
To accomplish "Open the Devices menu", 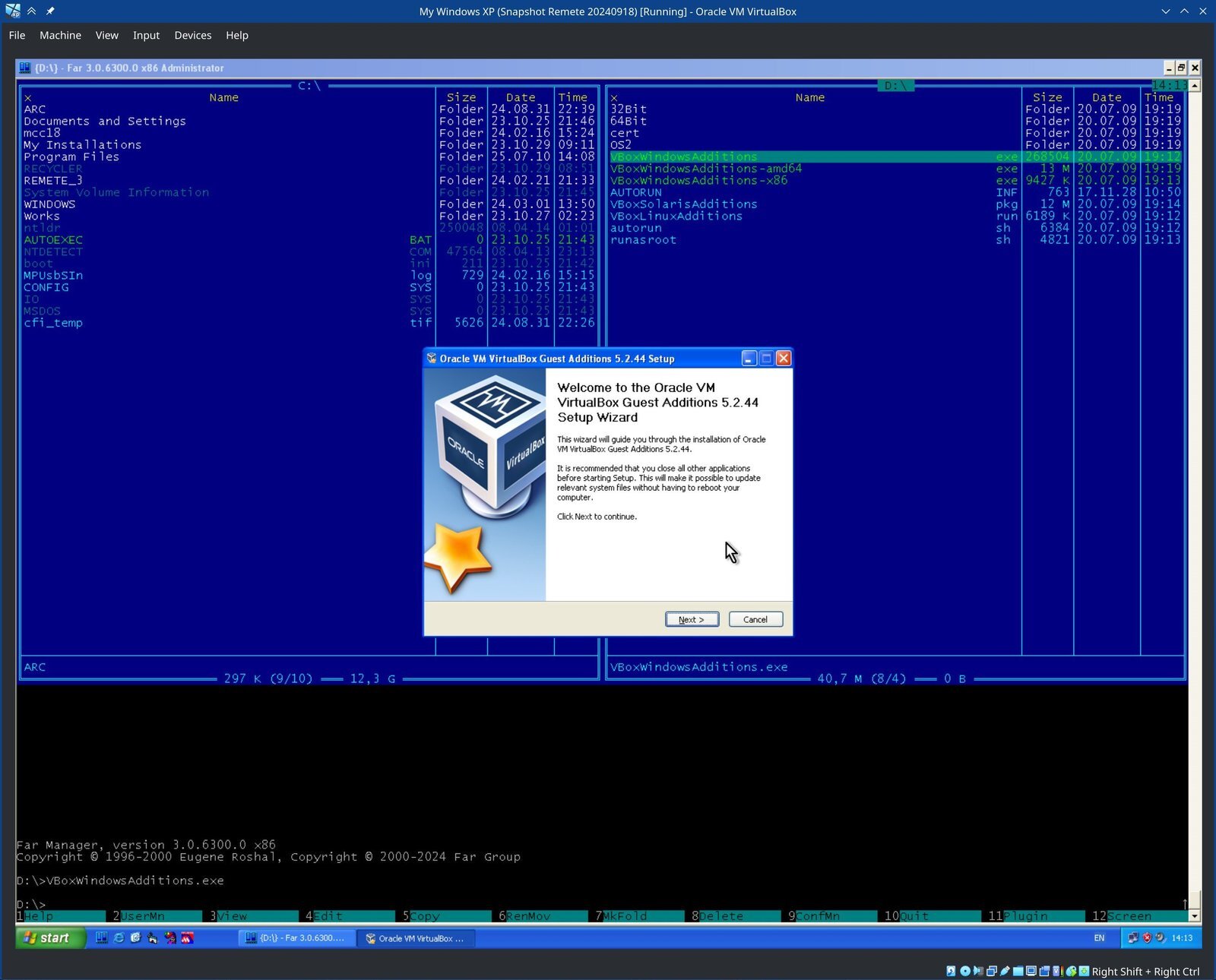I will click(192, 35).
